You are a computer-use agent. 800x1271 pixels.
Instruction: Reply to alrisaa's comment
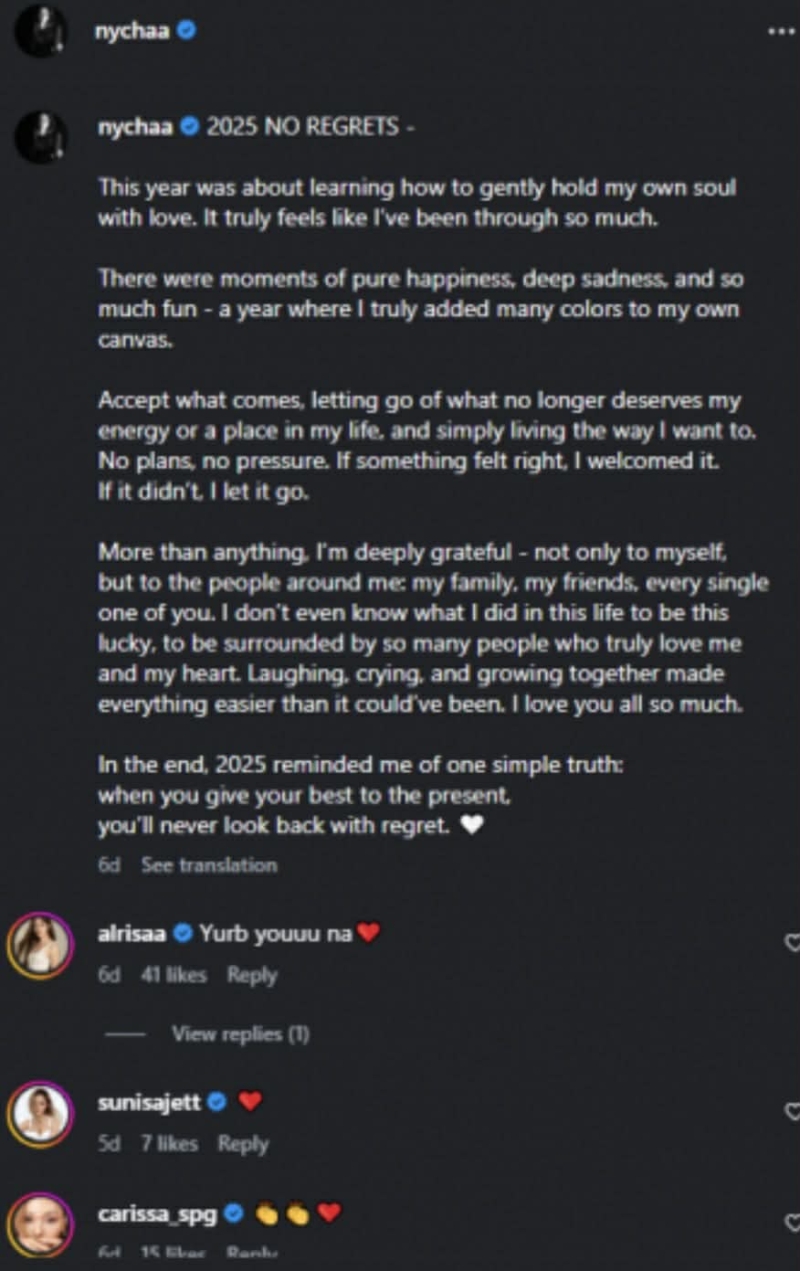(x=252, y=975)
